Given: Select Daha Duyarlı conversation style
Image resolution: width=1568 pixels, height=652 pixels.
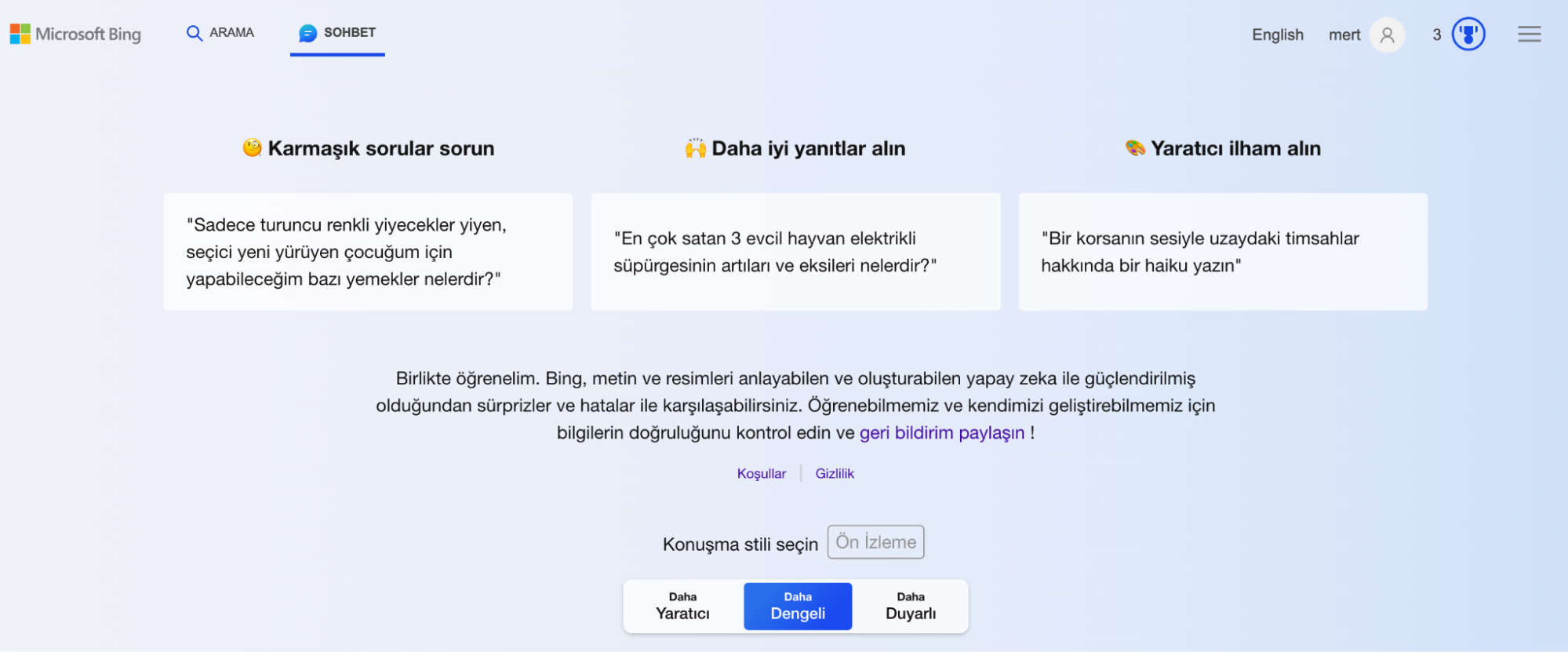Looking at the screenshot, I should pyautogui.click(x=911, y=606).
